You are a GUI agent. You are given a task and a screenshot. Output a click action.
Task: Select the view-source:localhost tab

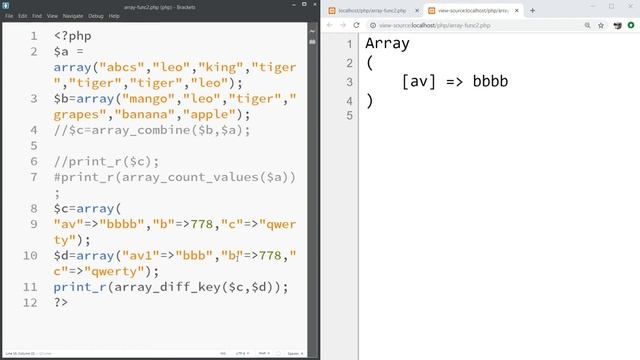click(473, 11)
